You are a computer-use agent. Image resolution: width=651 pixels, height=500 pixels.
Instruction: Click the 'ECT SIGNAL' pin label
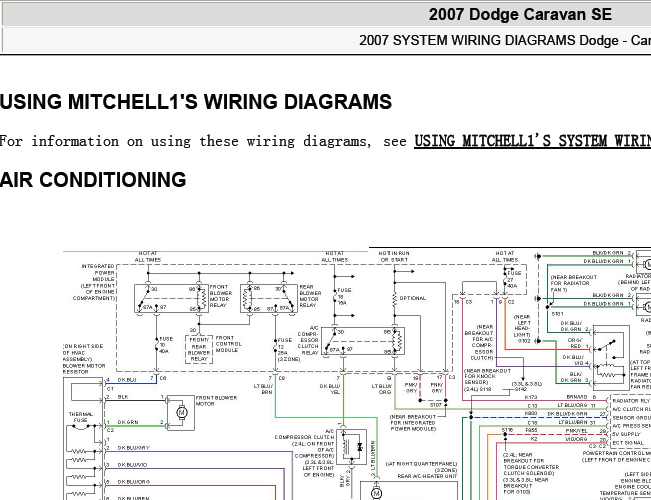[628, 443]
